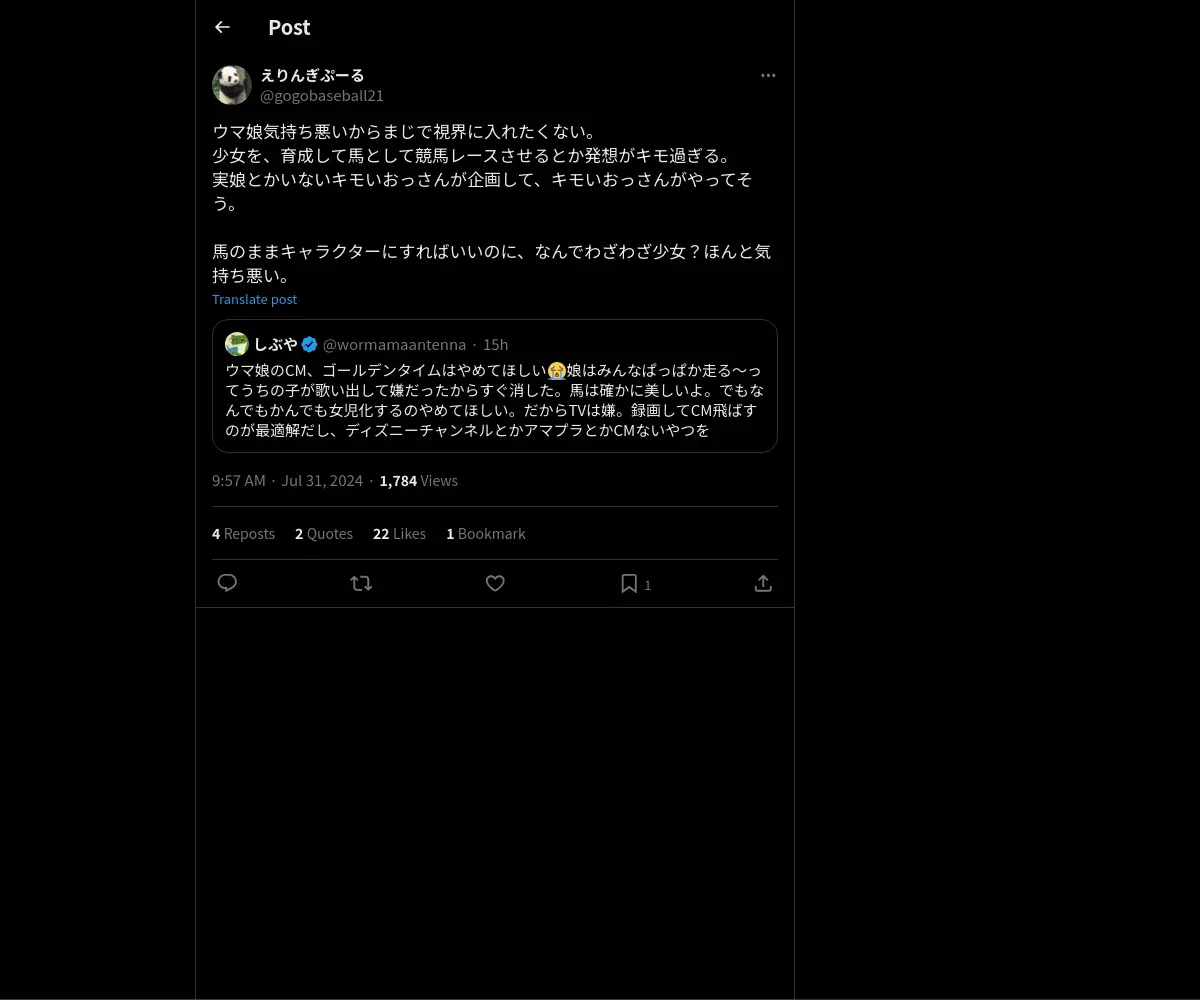The image size is (1200, 1000).
Task: Share the post via upload arrow icon
Action: pyautogui.click(x=763, y=583)
